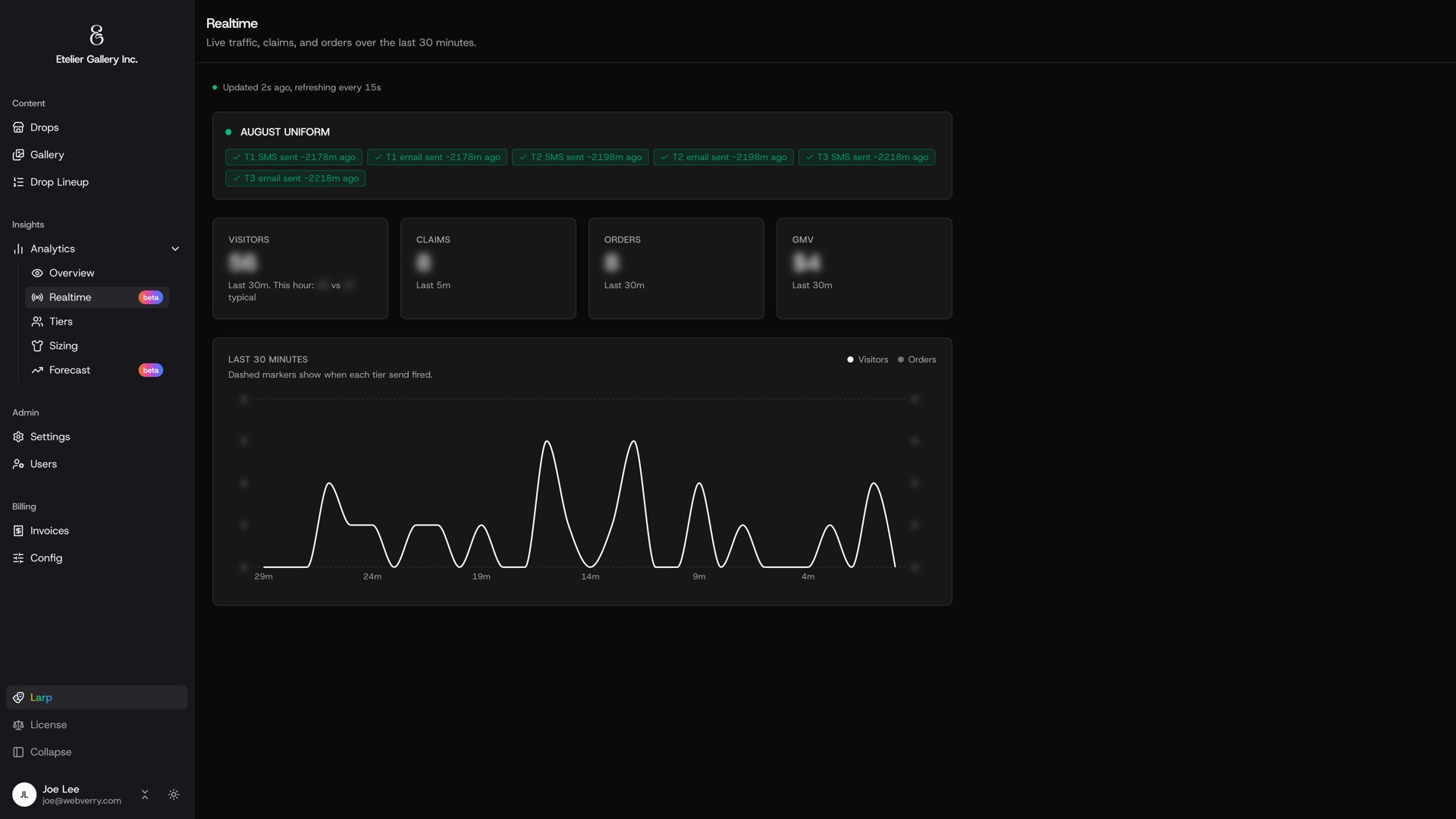1456x819 pixels.
Task: Click the License scales icon
Action: pyautogui.click(x=18, y=725)
